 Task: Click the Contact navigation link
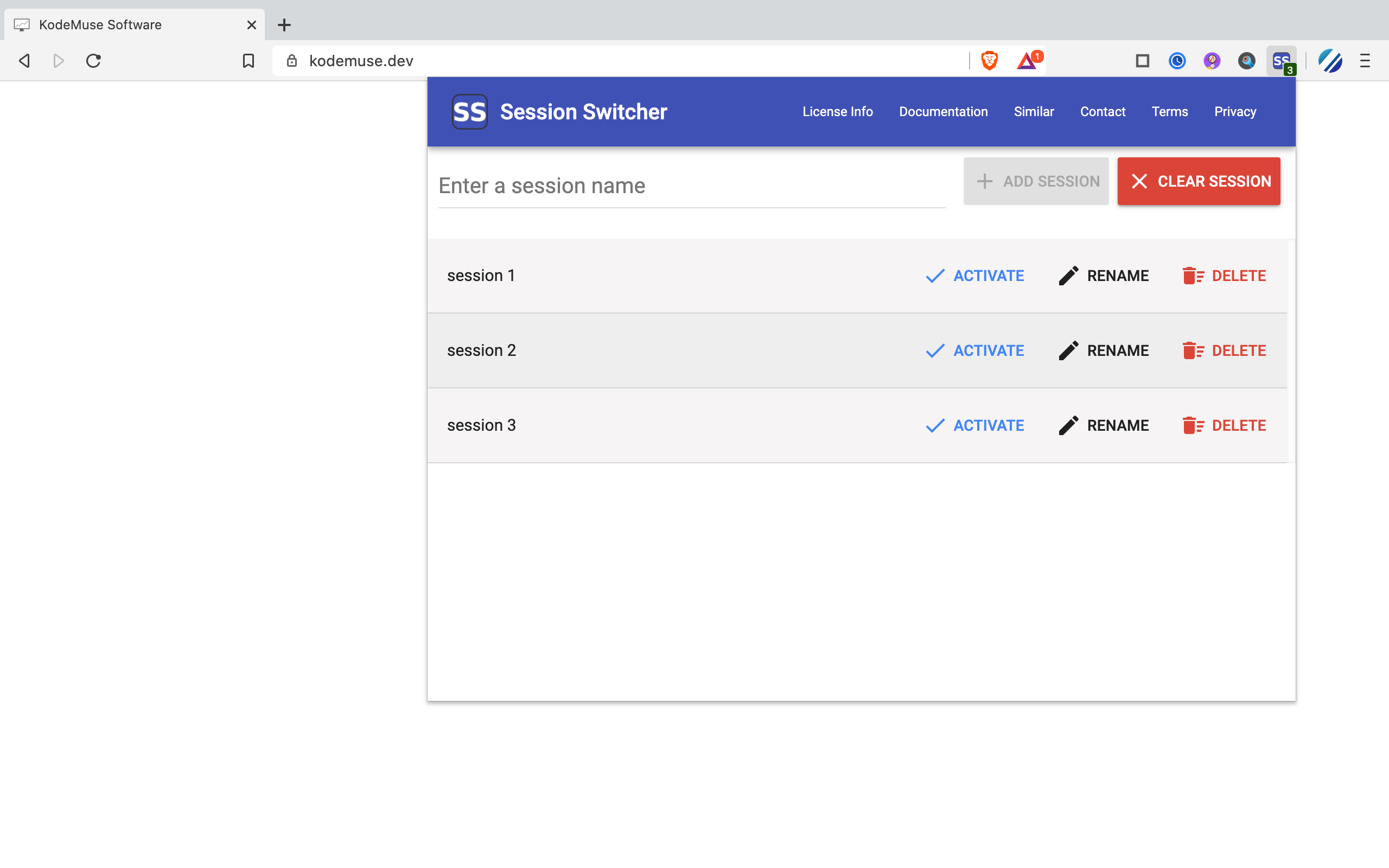tap(1102, 112)
